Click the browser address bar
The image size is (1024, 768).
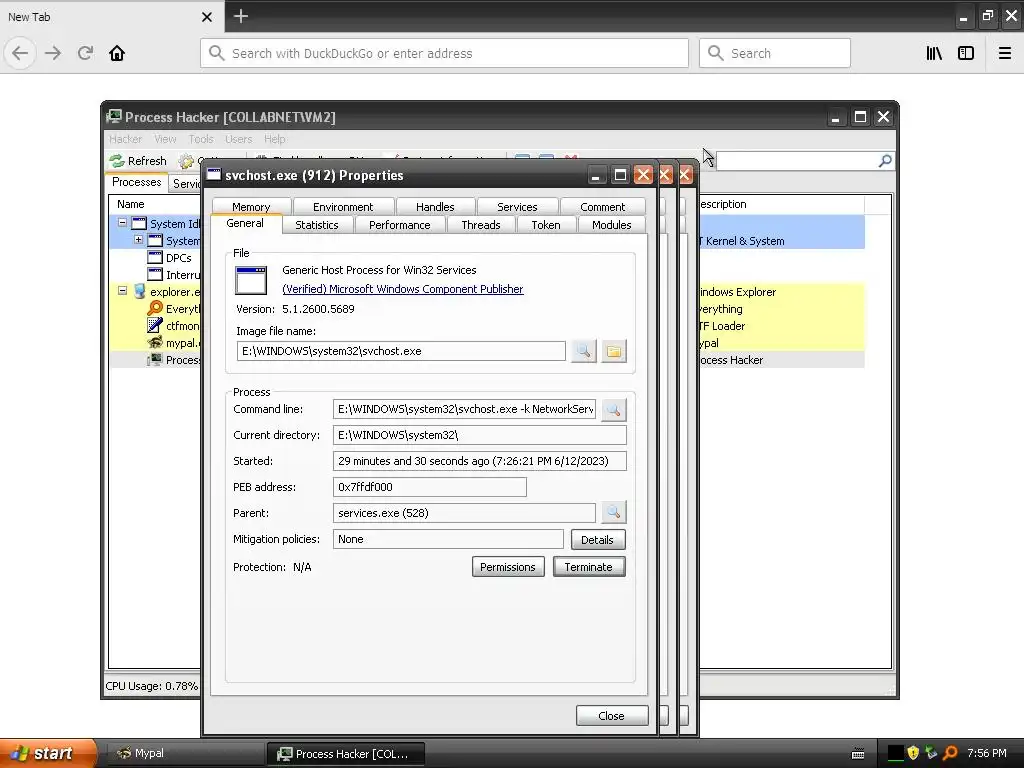[444, 53]
